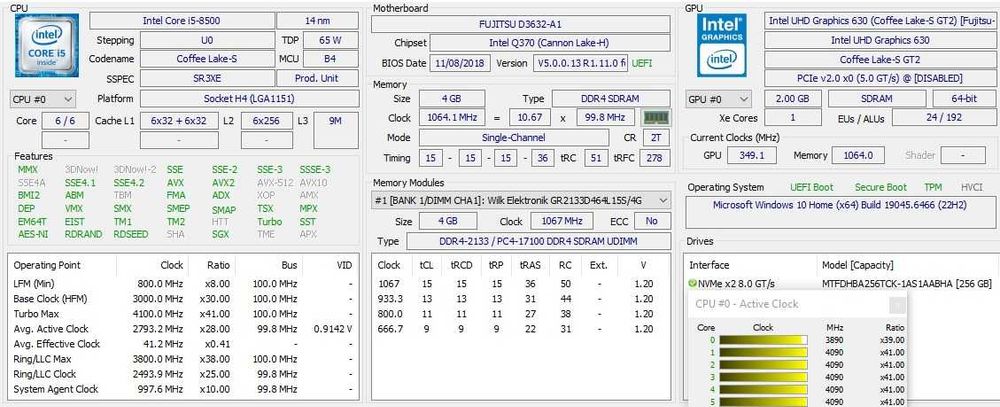This screenshot has width=1000, height=407.
Task: Click the SGX feature flag
Action: (221, 234)
